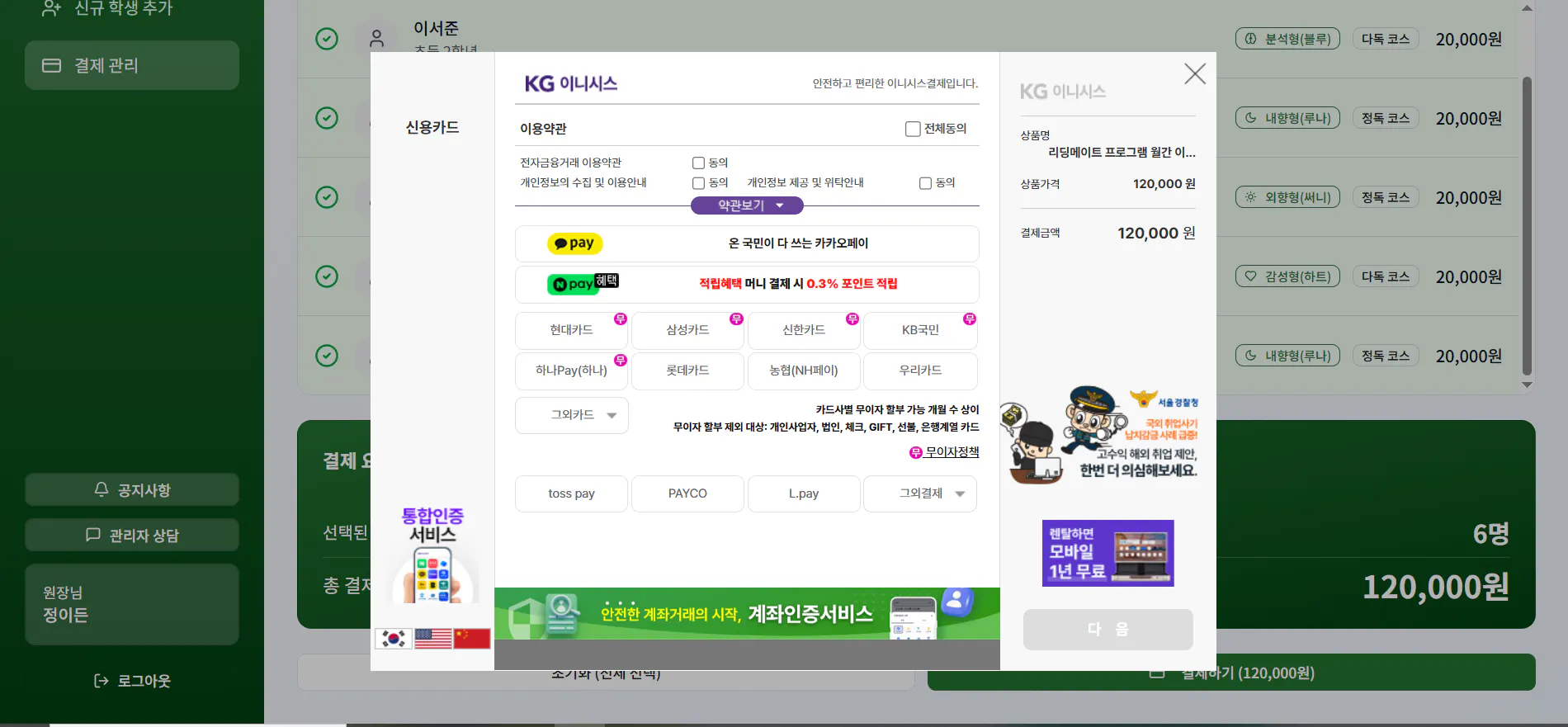Image resolution: width=1568 pixels, height=727 pixels.
Task: Click 로그아웃 in sidebar
Action: [132, 681]
